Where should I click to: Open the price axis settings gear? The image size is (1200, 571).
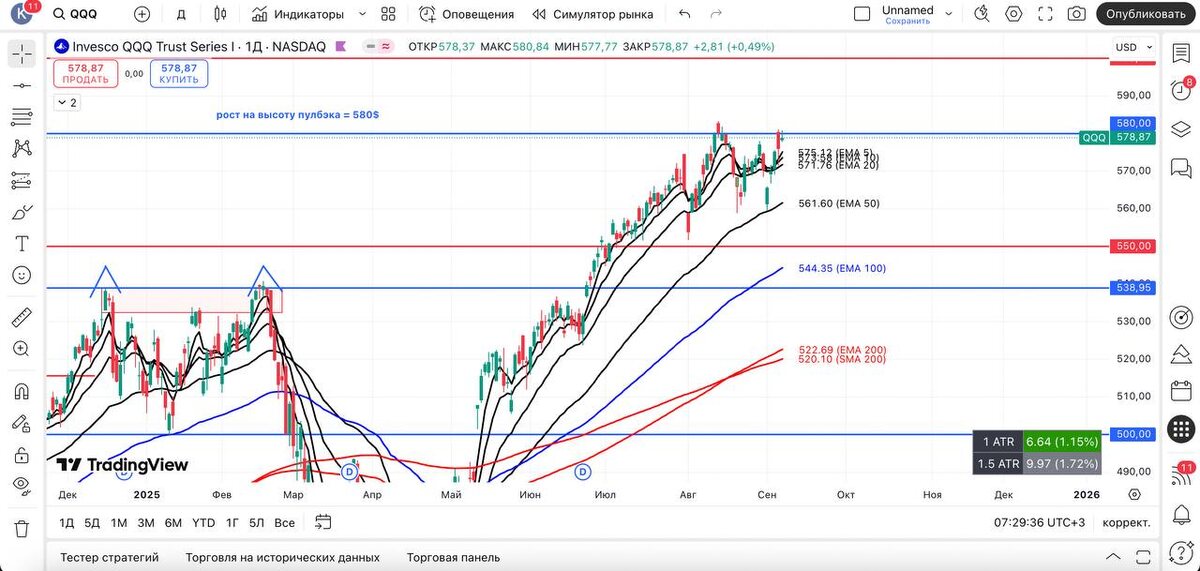[1134, 494]
